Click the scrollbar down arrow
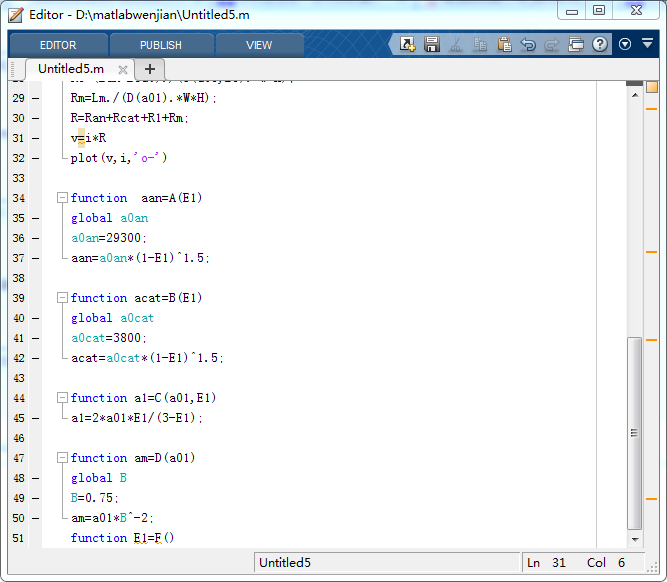This screenshot has width=667, height=582. pos(635,539)
